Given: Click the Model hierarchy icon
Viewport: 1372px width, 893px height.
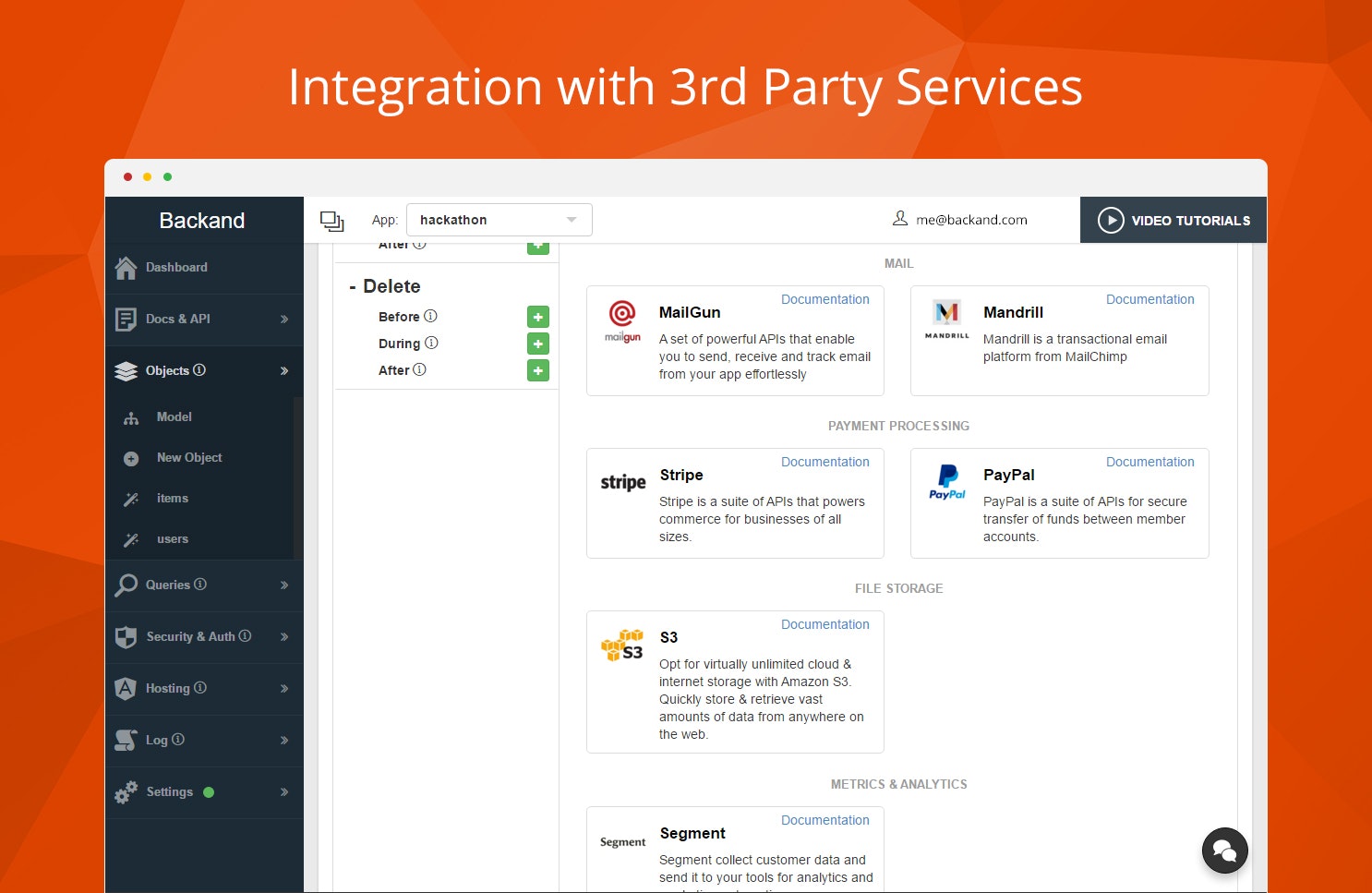Looking at the screenshot, I should pyautogui.click(x=131, y=418).
